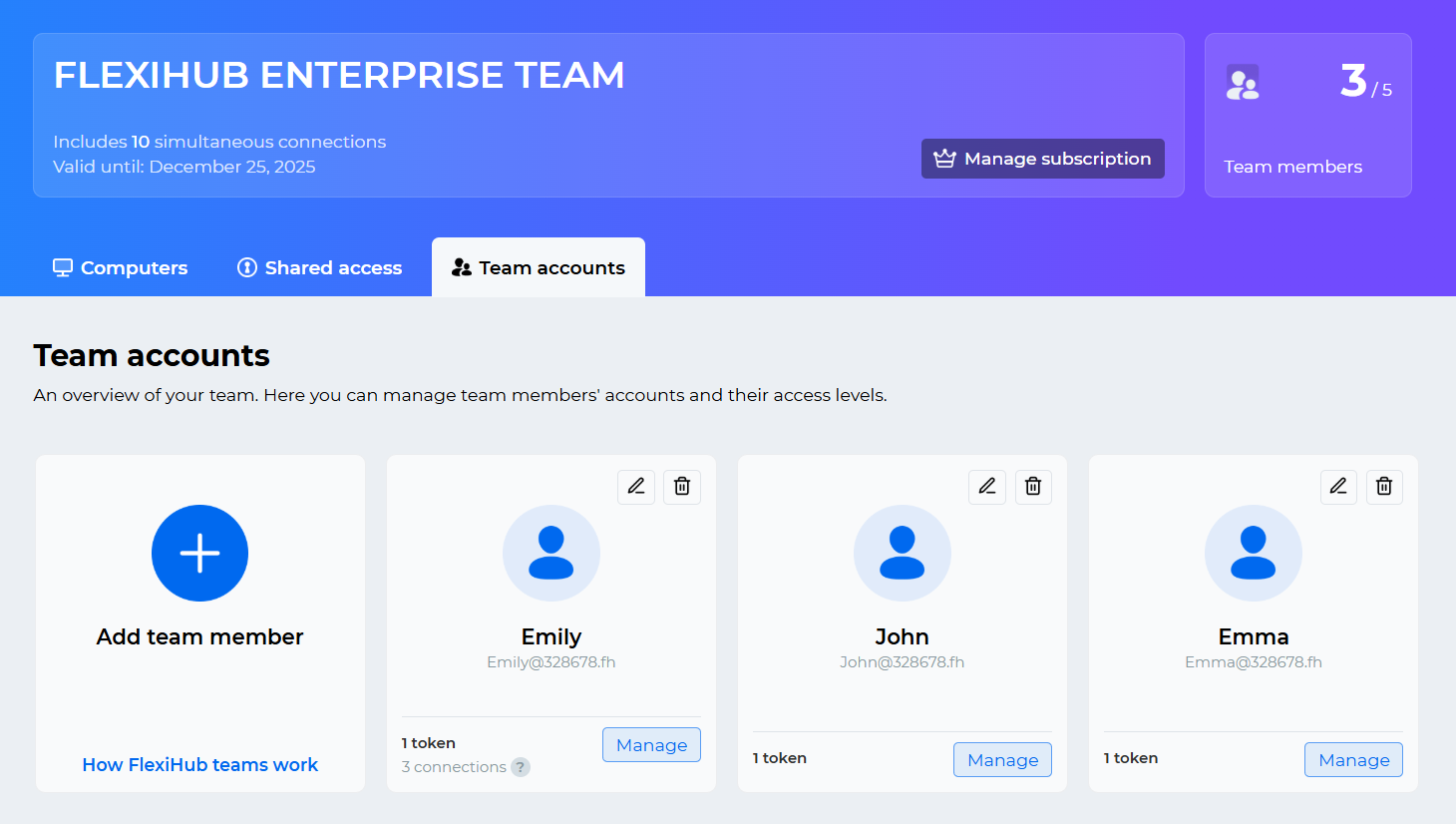Click the blue plus Add team member circle
The width and height of the screenshot is (1456, 824).
pos(199,553)
